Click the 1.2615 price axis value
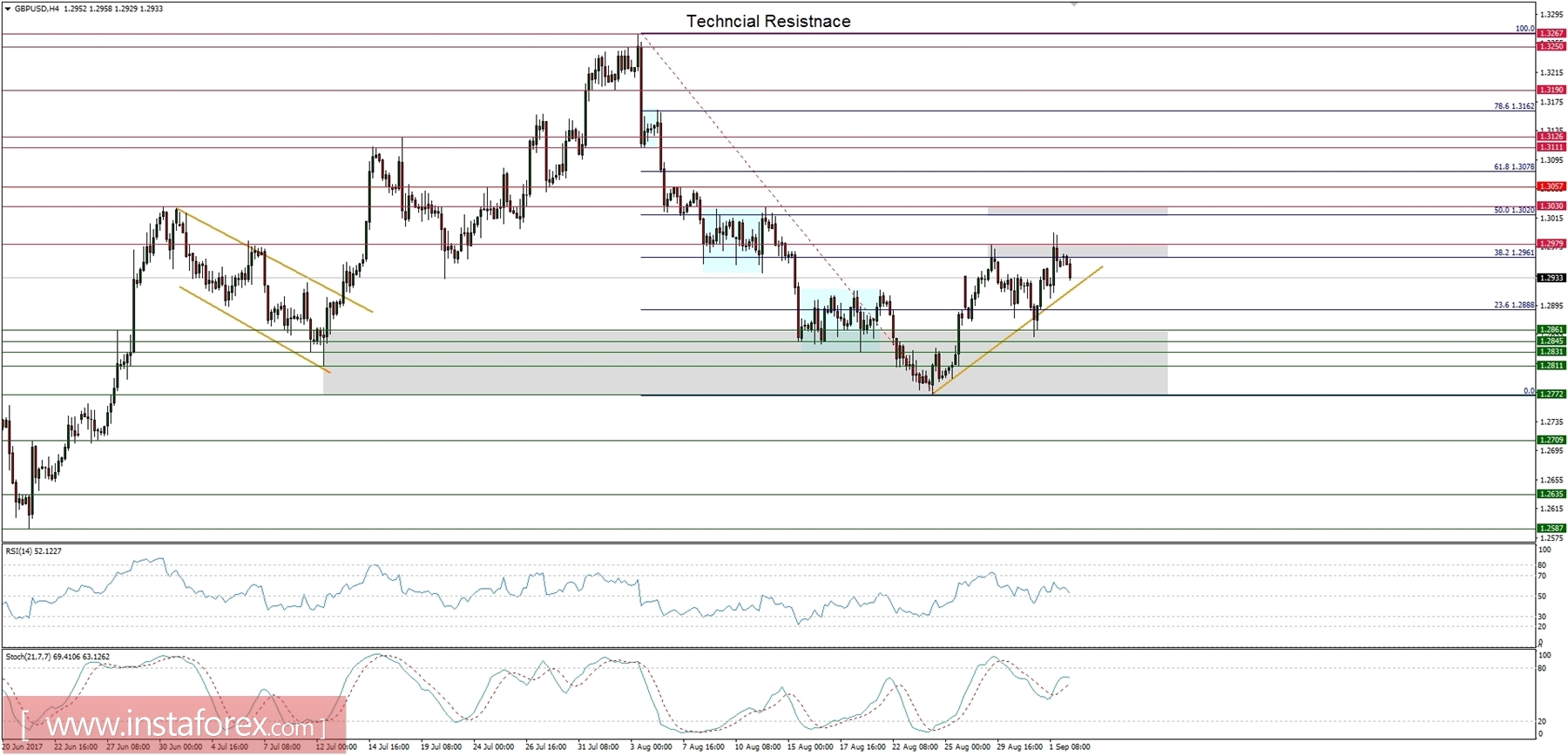 (x=1552, y=509)
